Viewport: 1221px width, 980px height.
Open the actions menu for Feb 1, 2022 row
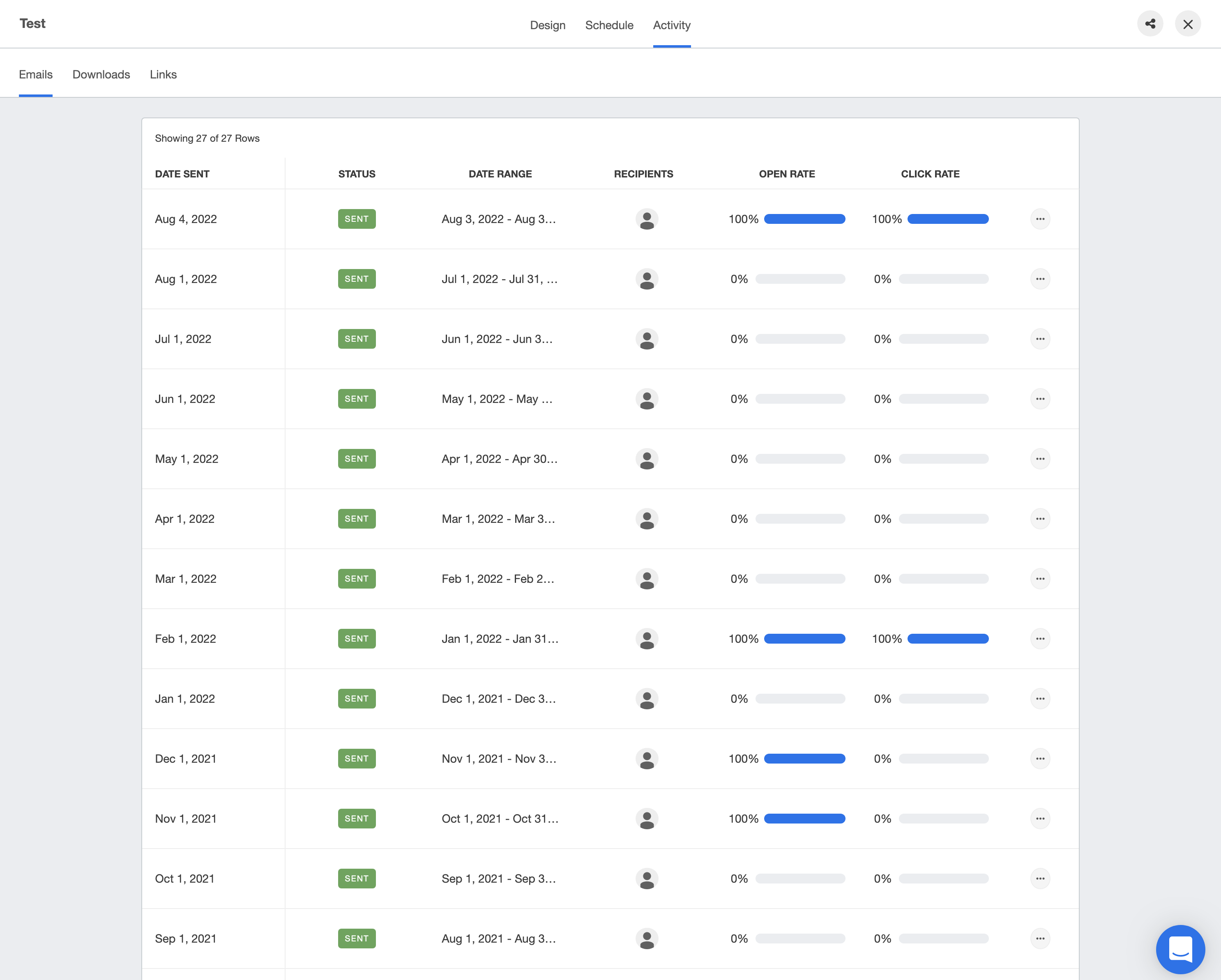tap(1040, 639)
